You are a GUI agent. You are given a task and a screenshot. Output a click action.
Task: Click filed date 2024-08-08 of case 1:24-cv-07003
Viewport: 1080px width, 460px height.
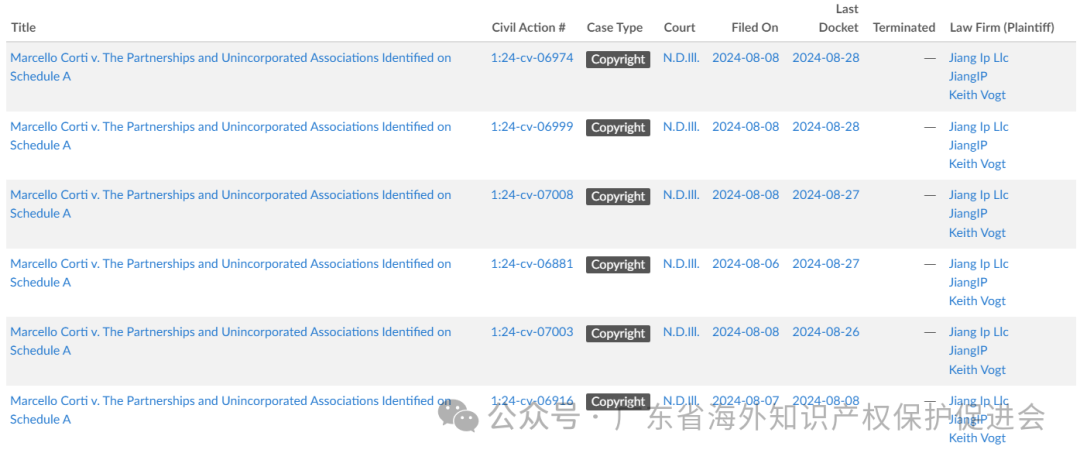[x=745, y=332]
